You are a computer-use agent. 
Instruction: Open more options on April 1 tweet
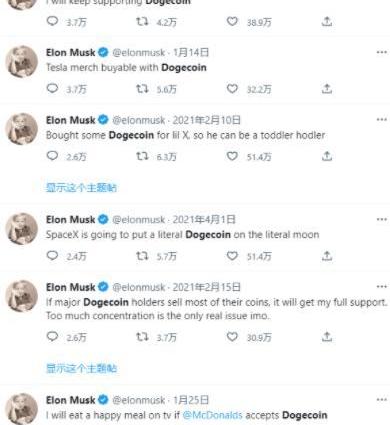click(x=381, y=219)
